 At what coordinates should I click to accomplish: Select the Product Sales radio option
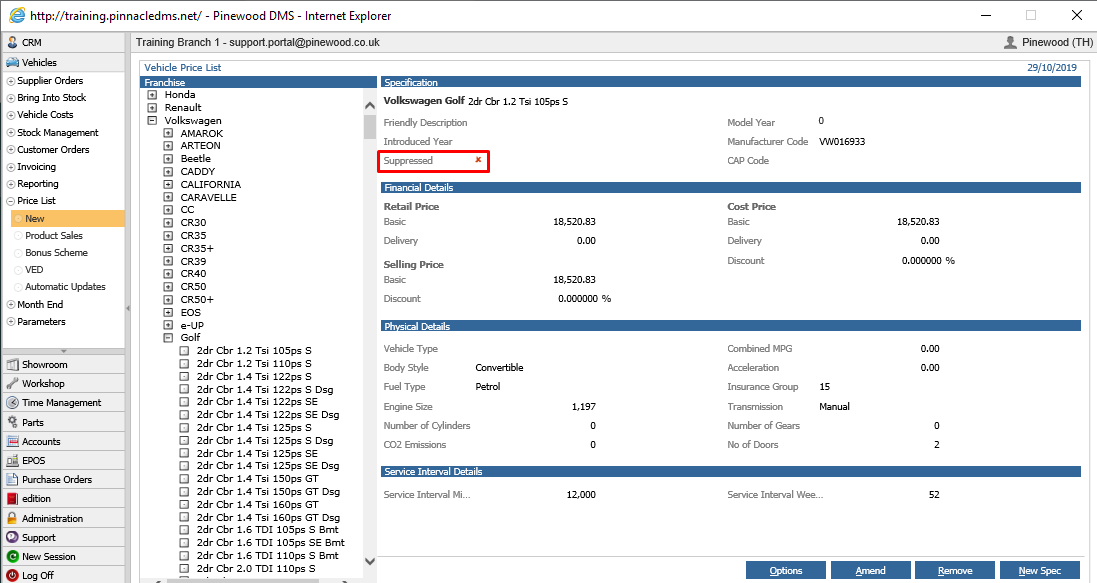click(18, 236)
